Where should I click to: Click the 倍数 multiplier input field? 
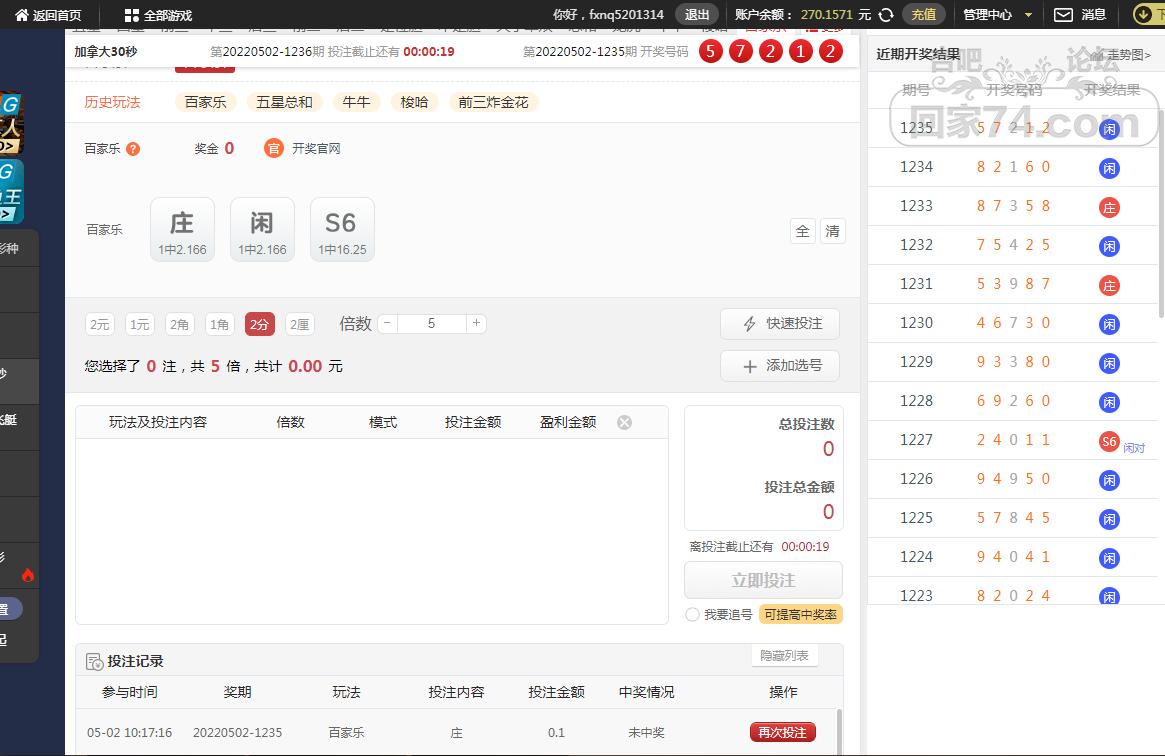click(431, 323)
